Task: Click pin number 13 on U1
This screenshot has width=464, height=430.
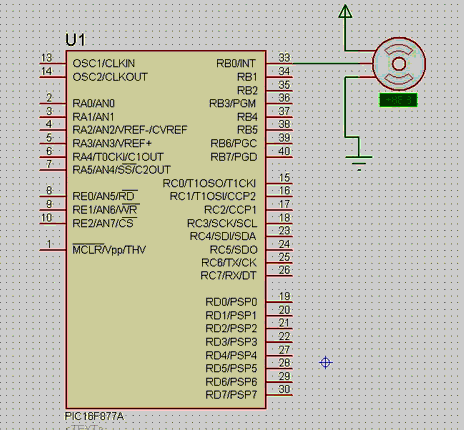Action: tap(47, 58)
